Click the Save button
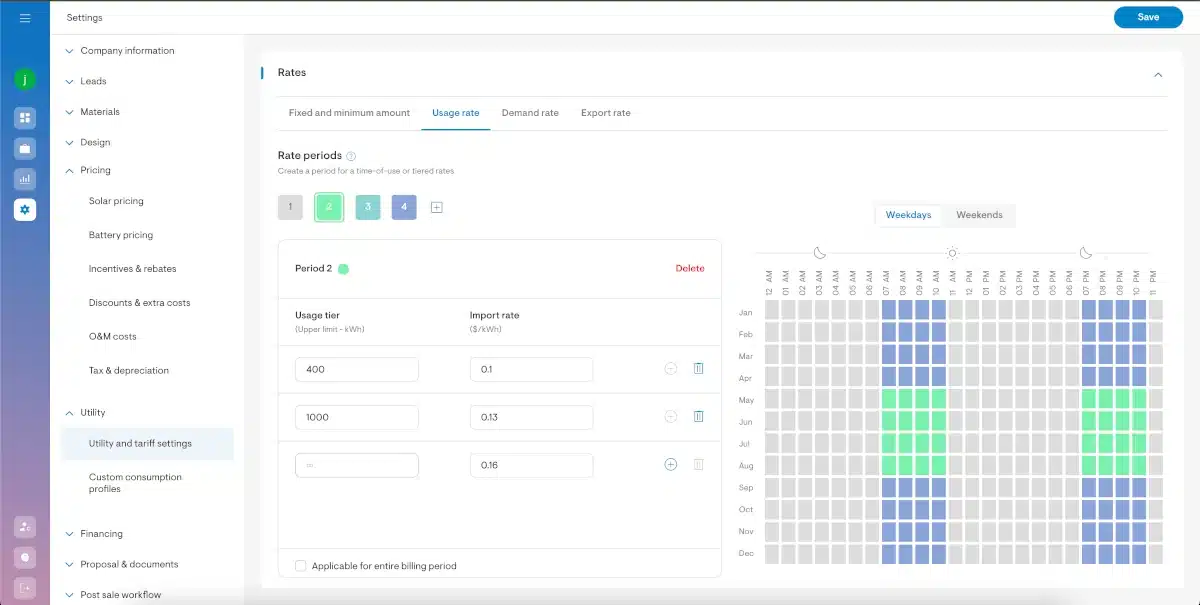Viewport: 1200px width, 605px height. pyautogui.click(x=1148, y=17)
